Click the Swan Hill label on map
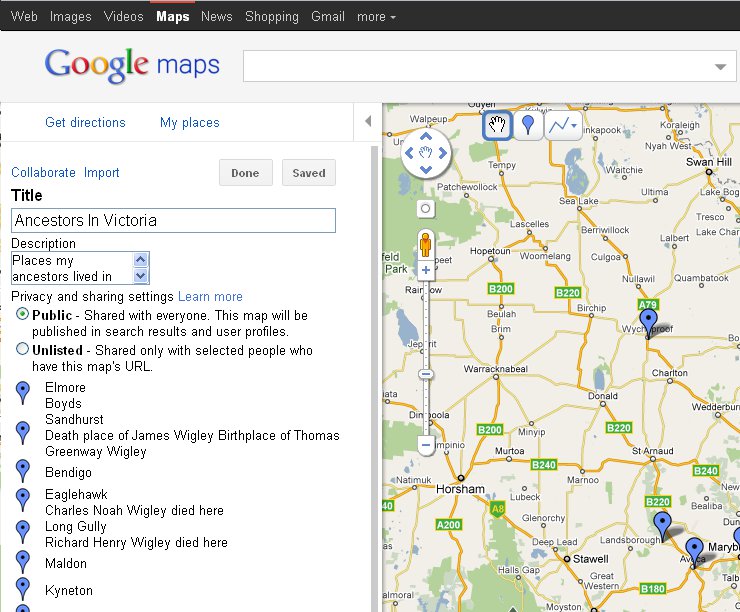740x612 pixels. tap(709, 162)
